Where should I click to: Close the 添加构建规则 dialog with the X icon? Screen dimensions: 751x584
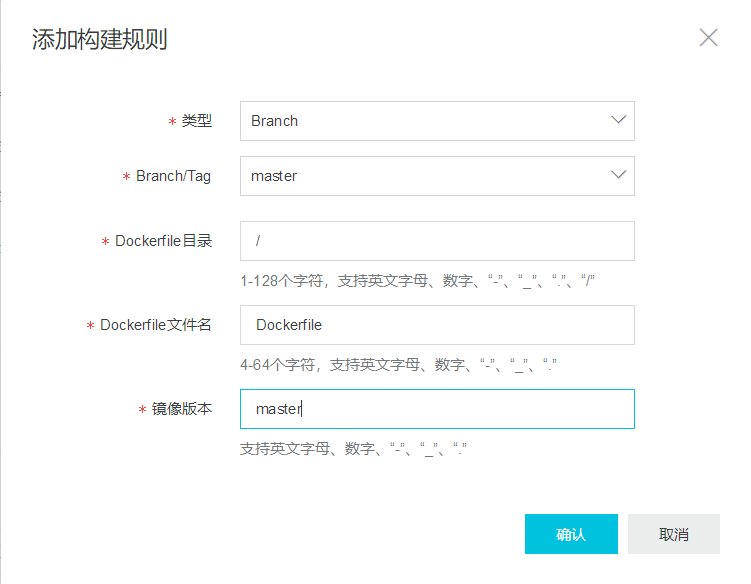(708, 37)
